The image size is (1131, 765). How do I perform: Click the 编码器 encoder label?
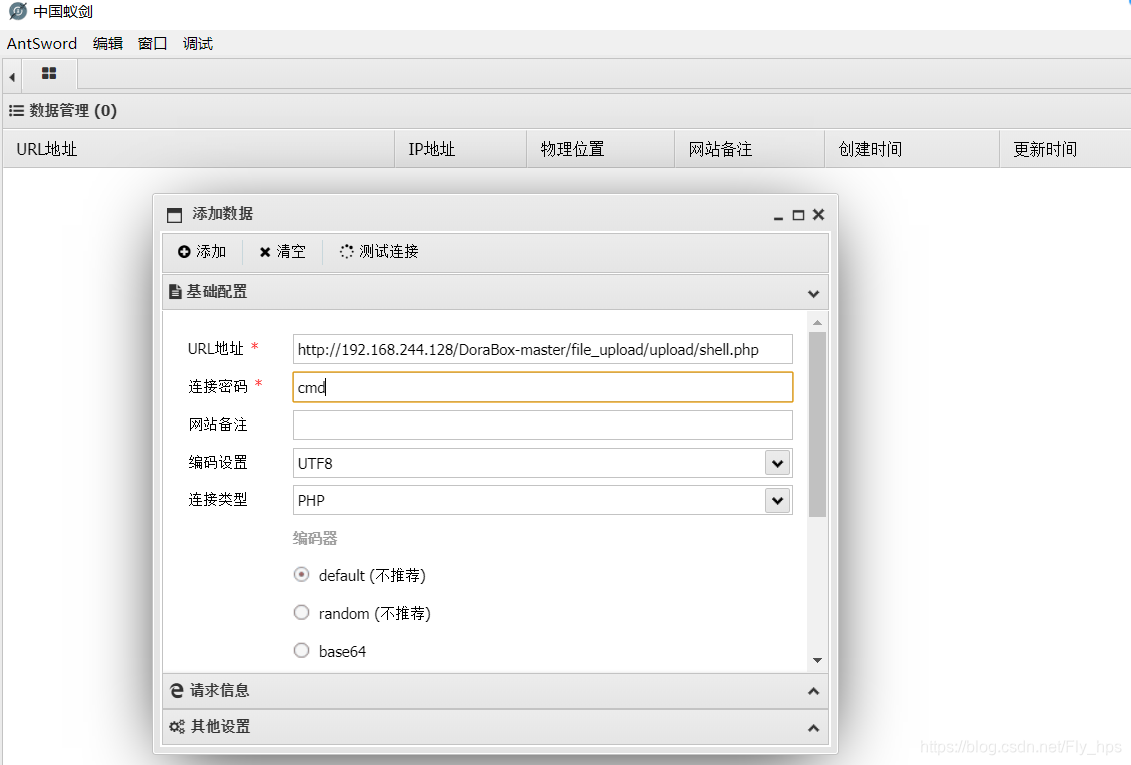(315, 538)
